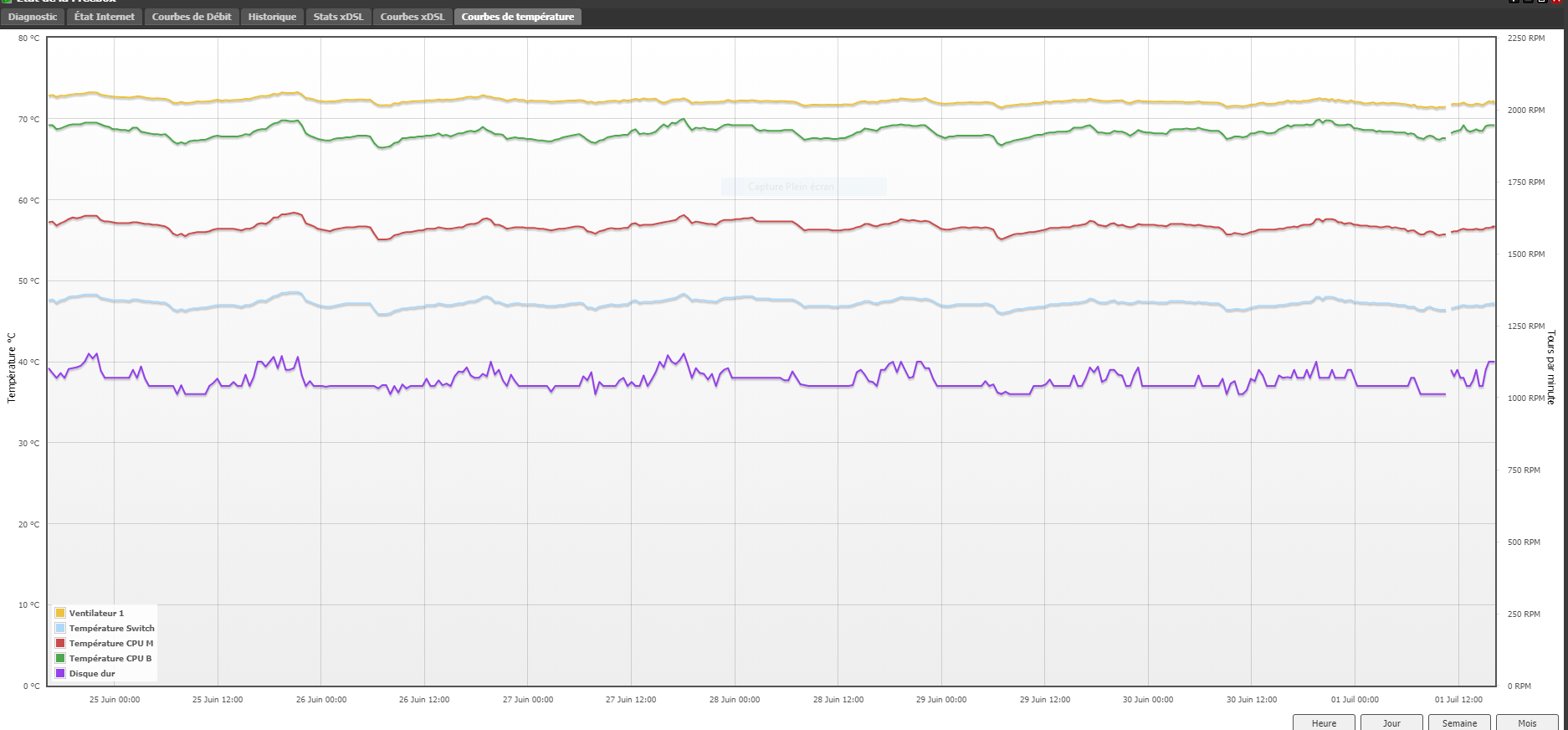Click the Température Switch legend label

point(112,628)
